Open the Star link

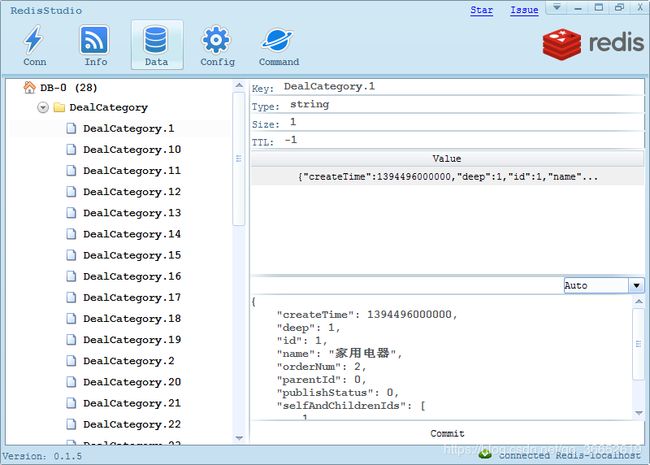[481, 10]
